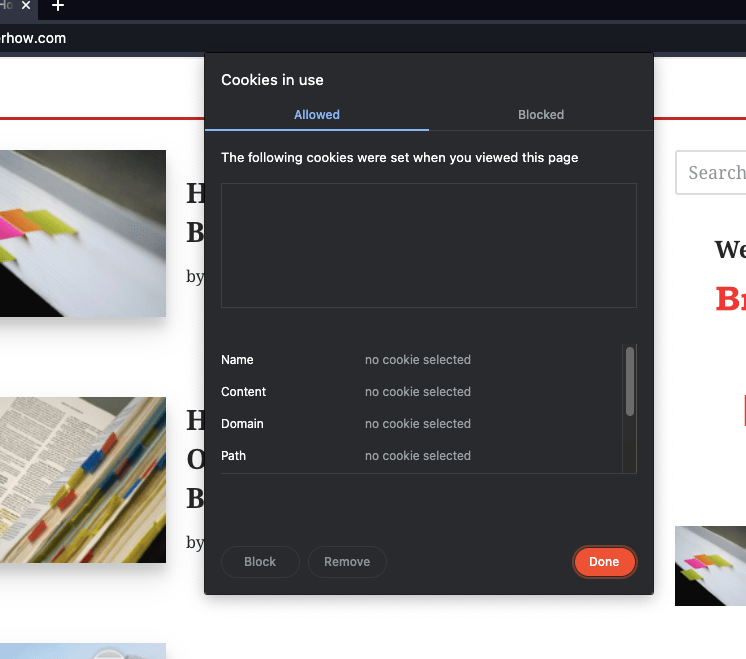Click the Domain row's 'no cookie selected' value
Image resolution: width=746 pixels, height=659 pixels.
pos(418,423)
